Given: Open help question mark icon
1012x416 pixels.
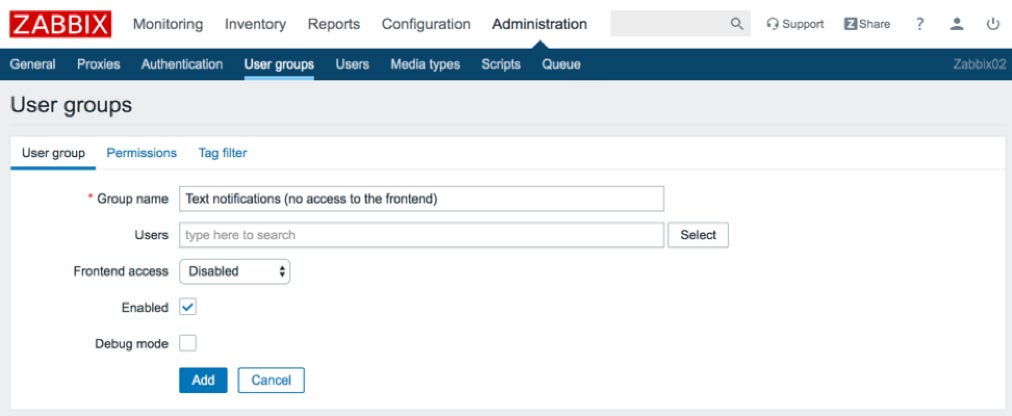Looking at the screenshot, I should [920, 25].
